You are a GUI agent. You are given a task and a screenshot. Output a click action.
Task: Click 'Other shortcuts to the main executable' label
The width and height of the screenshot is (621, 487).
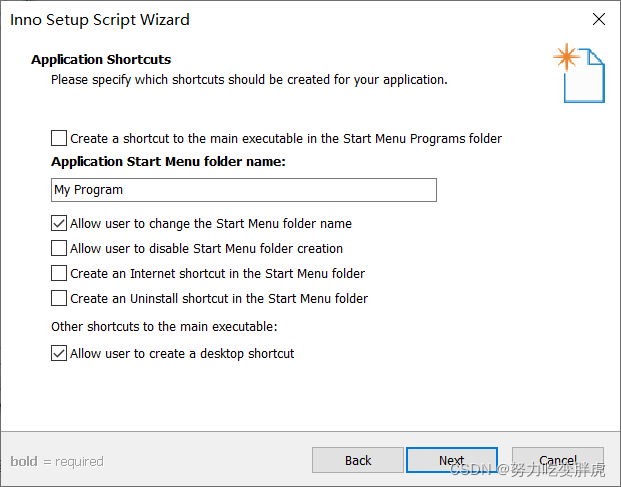pyautogui.click(x=164, y=327)
